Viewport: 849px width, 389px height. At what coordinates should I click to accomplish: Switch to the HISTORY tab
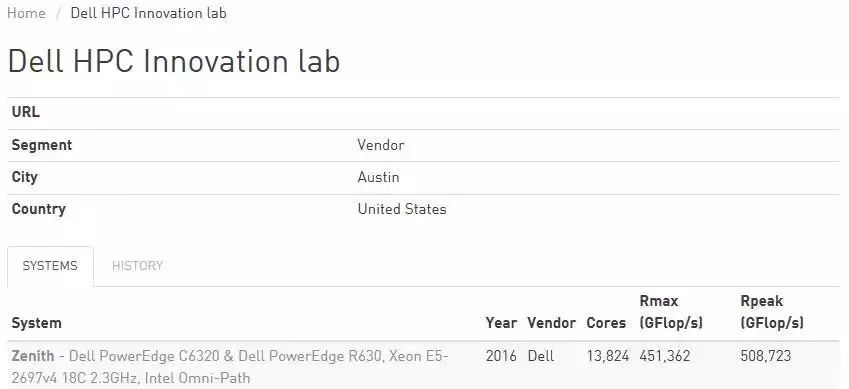137,266
